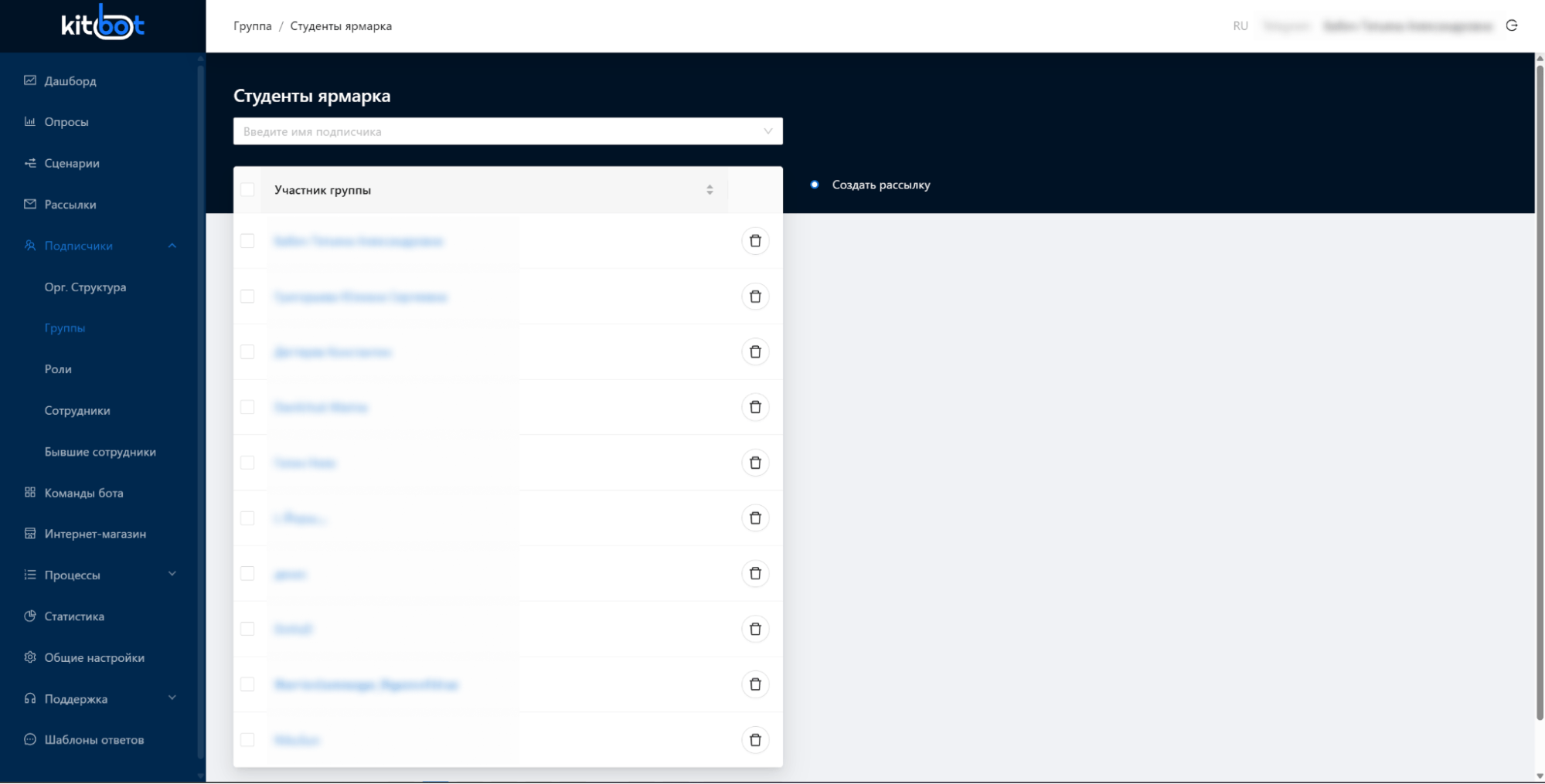Click the Общие настройки gear icon
This screenshot has width=1545, height=784.
coord(30,657)
